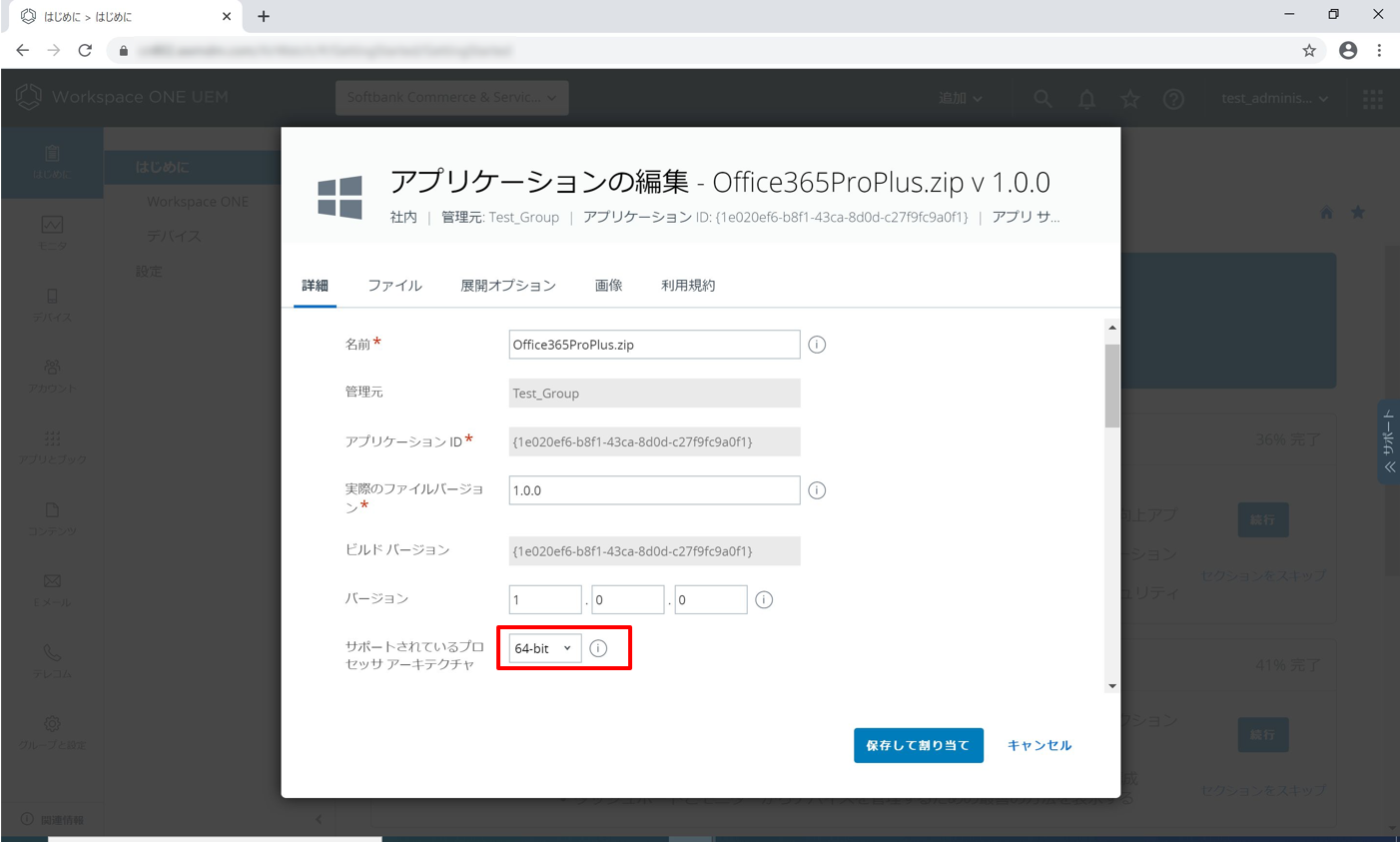Expand the サポート side panel tab
This screenshot has height=842, width=1400.
(x=1388, y=442)
